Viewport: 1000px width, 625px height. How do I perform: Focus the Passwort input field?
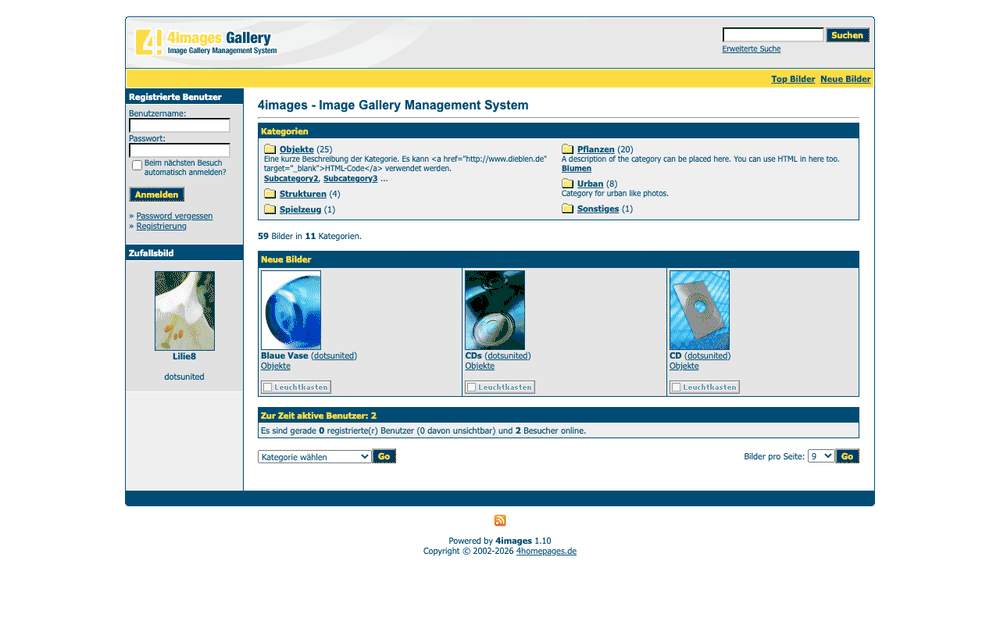180,151
